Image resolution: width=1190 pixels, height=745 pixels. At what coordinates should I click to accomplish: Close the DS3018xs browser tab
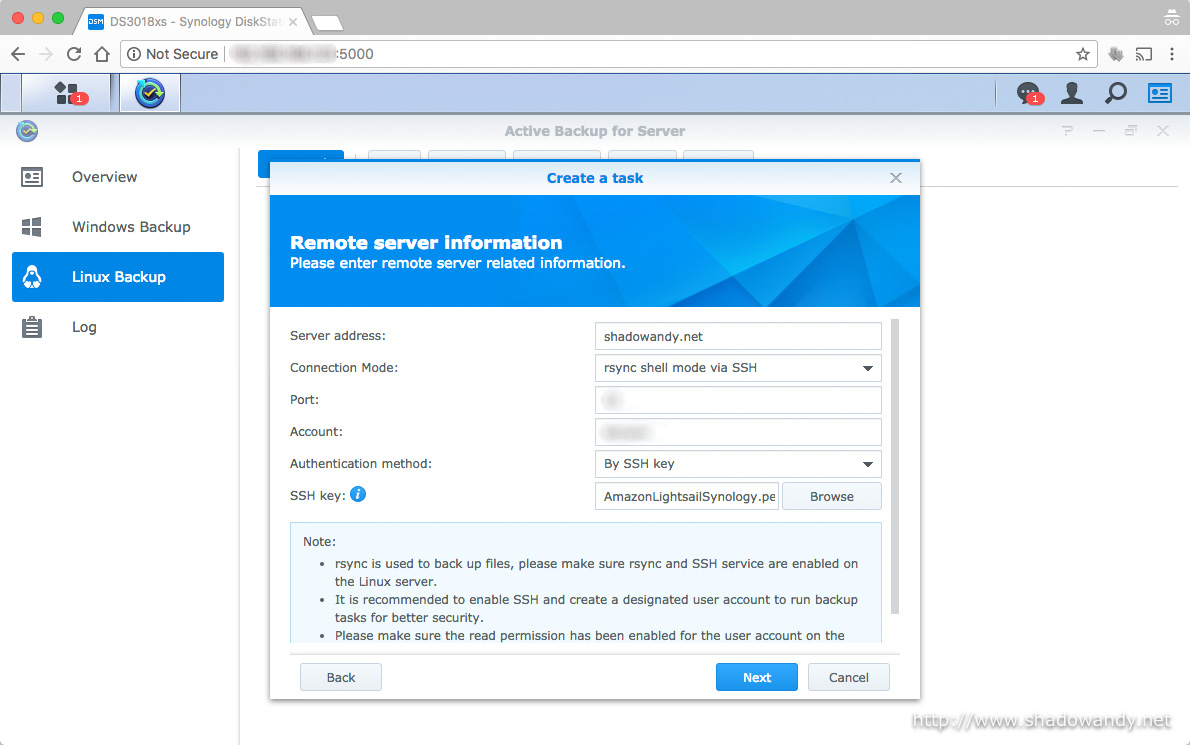[293, 22]
